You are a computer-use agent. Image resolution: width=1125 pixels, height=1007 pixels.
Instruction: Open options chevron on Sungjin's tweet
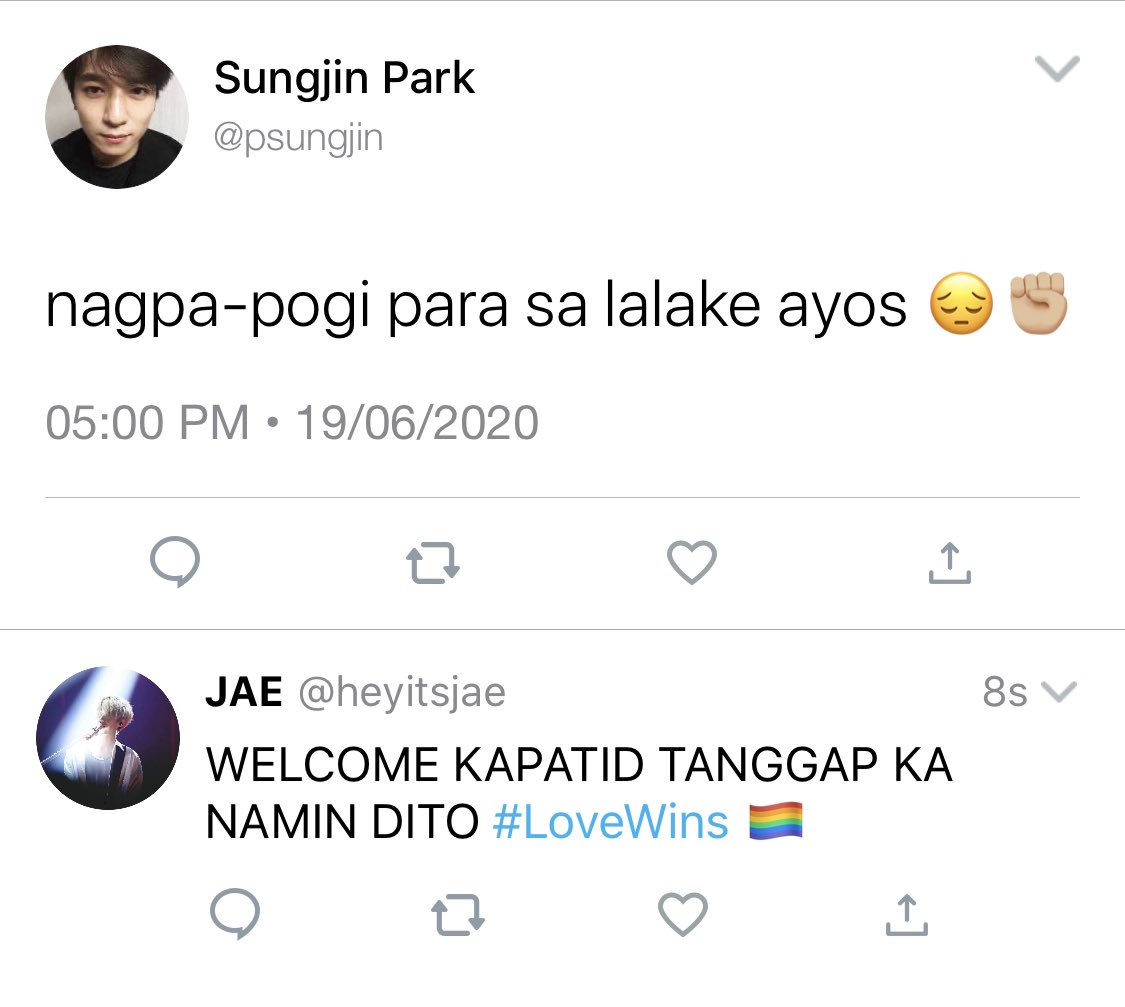(1058, 69)
